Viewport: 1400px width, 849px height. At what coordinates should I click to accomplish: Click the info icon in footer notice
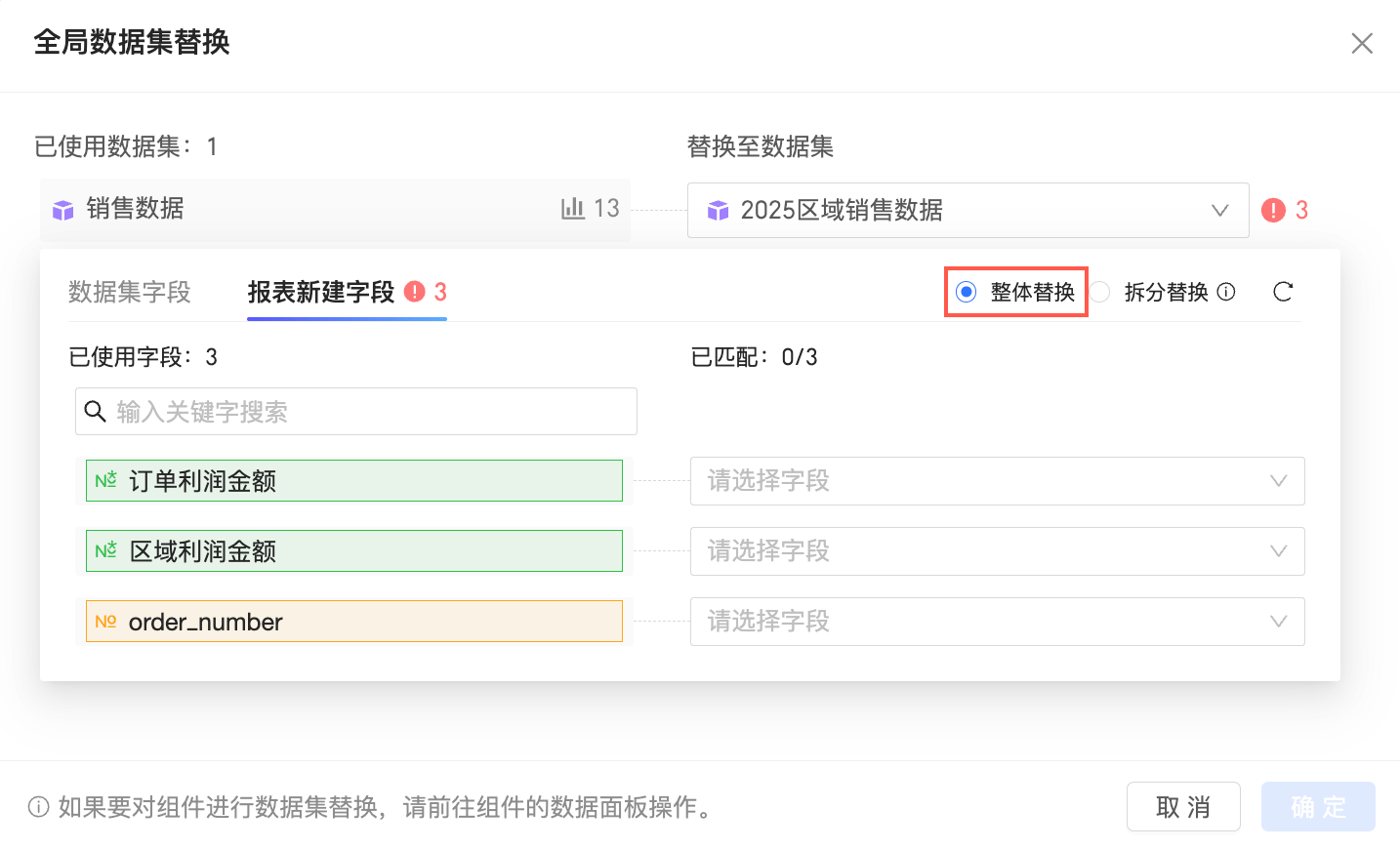(39, 807)
